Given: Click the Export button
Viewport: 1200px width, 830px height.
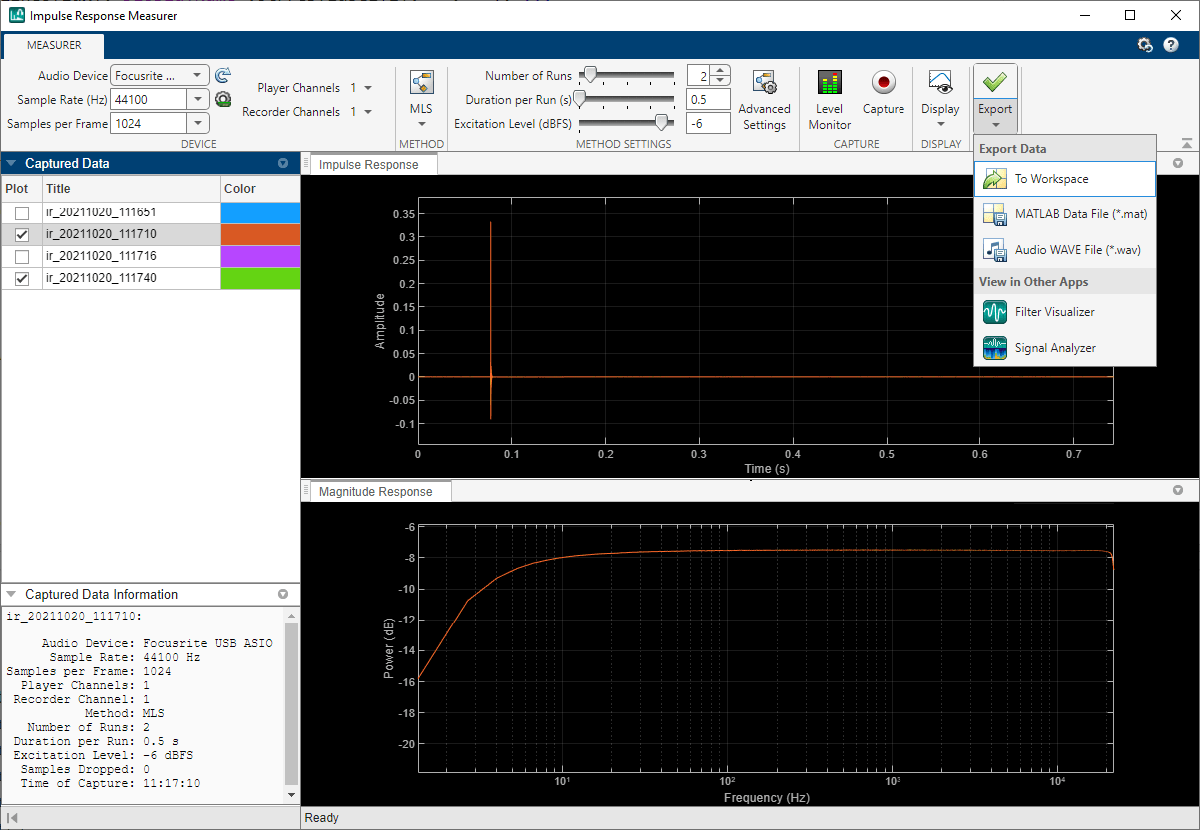Looking at the screenshot, I should 994,84.
